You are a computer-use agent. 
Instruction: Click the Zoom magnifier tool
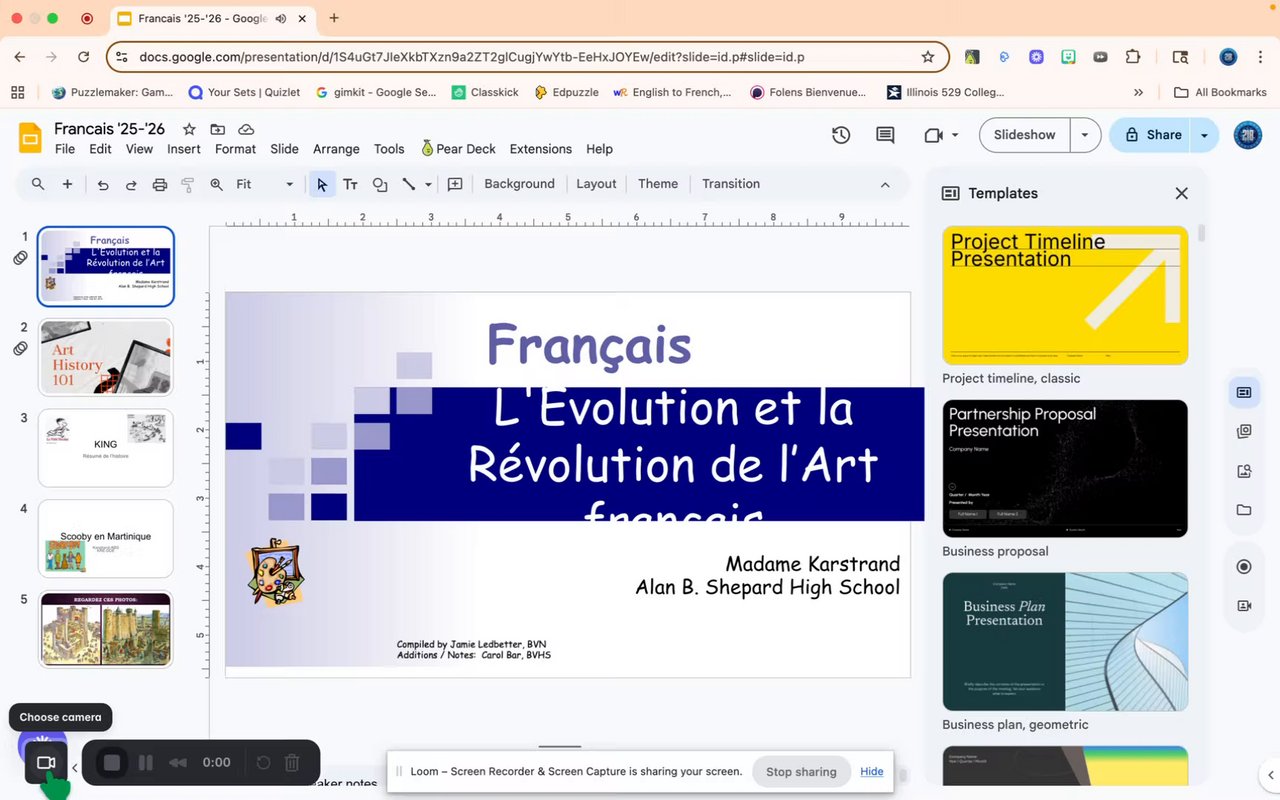coord(216,184)
